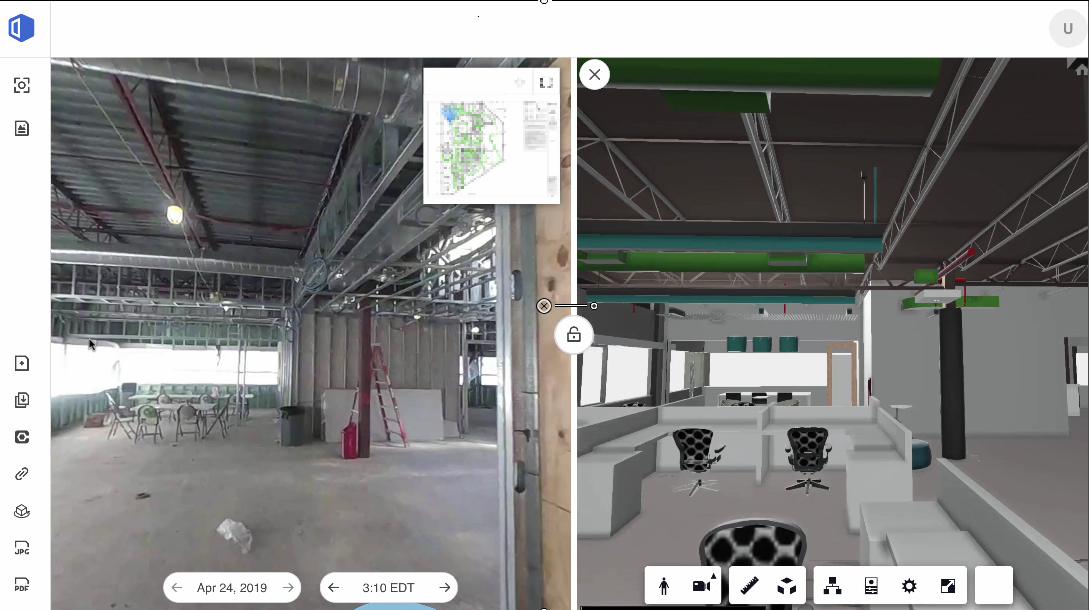This screenshot has height=610, width=1089.
Task: Open the object properties panel
Action: (x=871, y=586)
